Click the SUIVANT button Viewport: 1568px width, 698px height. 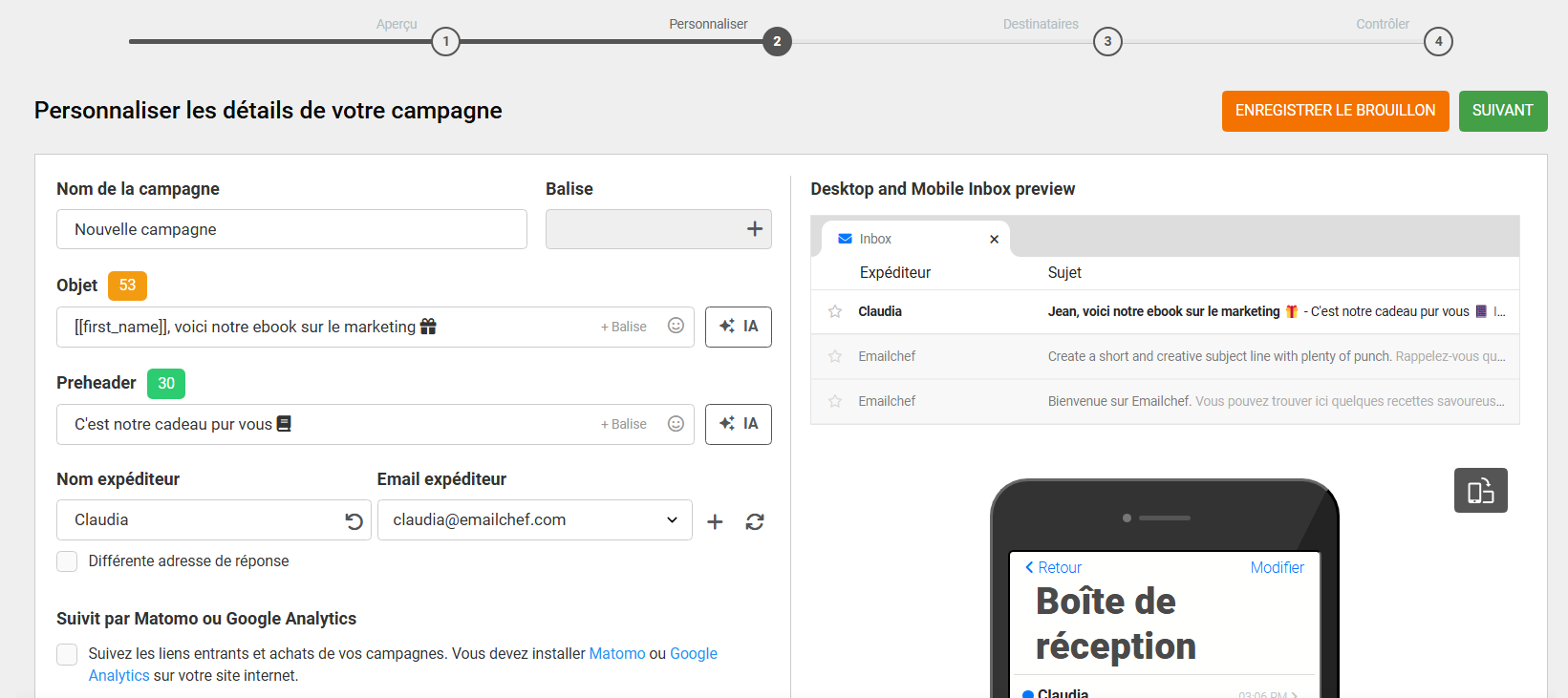click(1503, 111)
